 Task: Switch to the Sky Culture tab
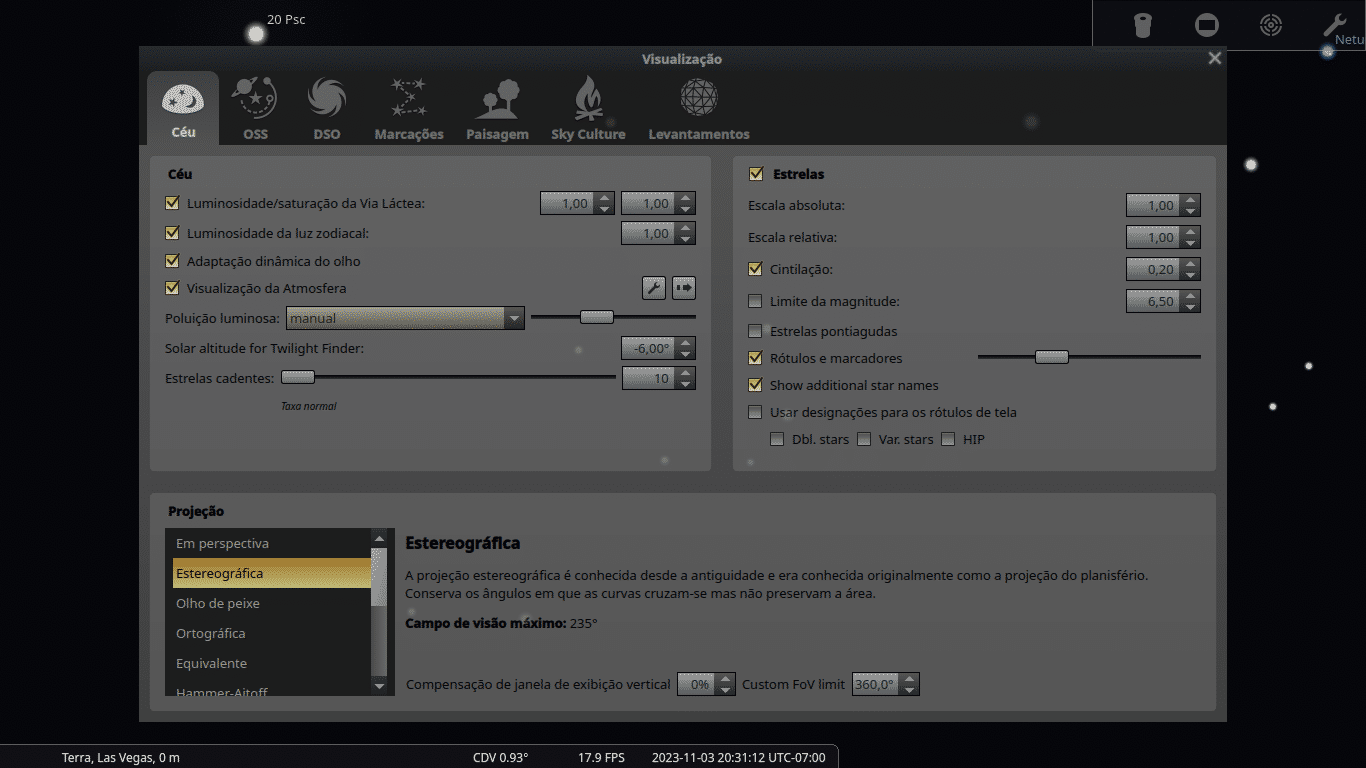[588, 109]
